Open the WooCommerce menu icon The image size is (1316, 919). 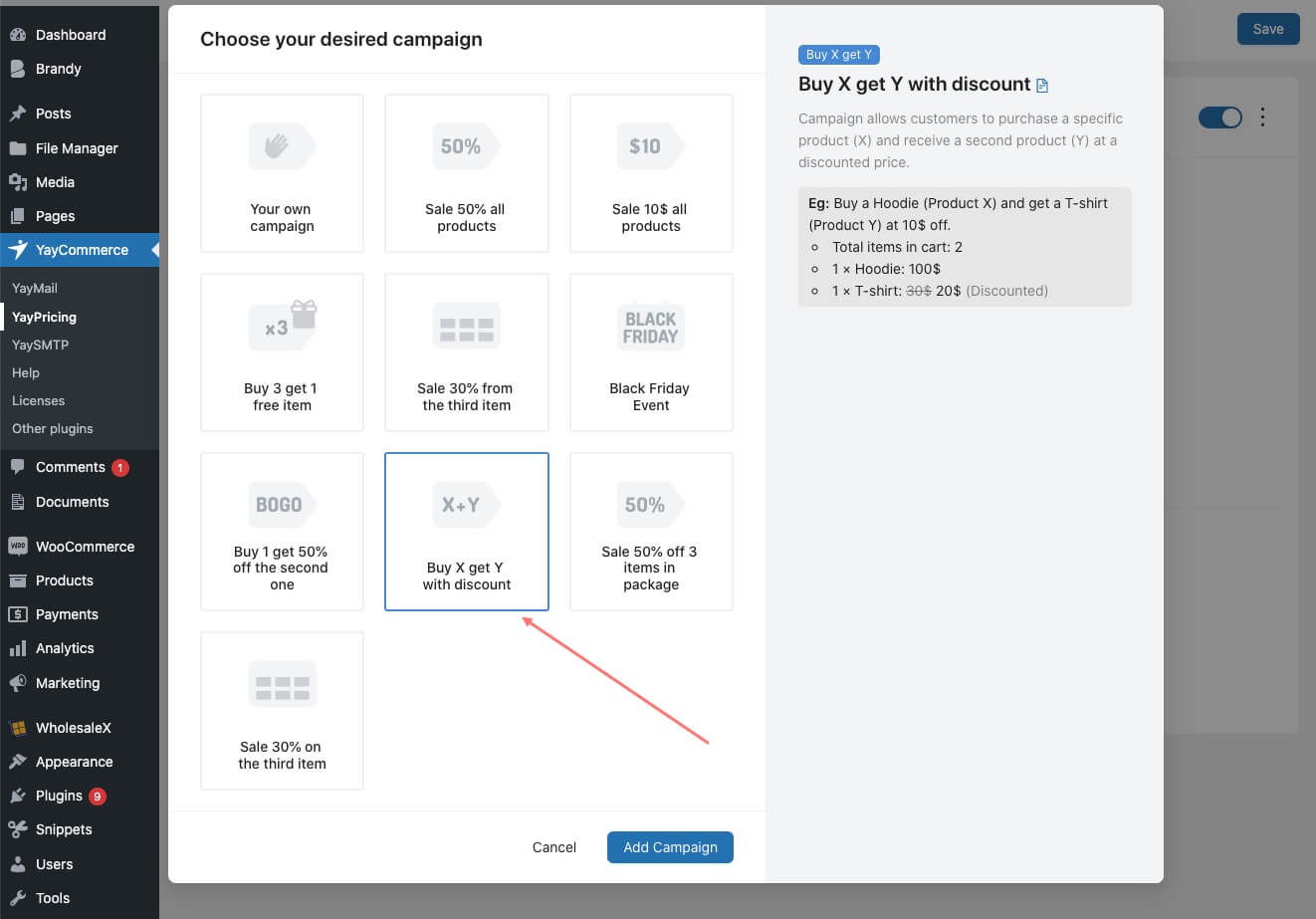click(x=18, y=547)
